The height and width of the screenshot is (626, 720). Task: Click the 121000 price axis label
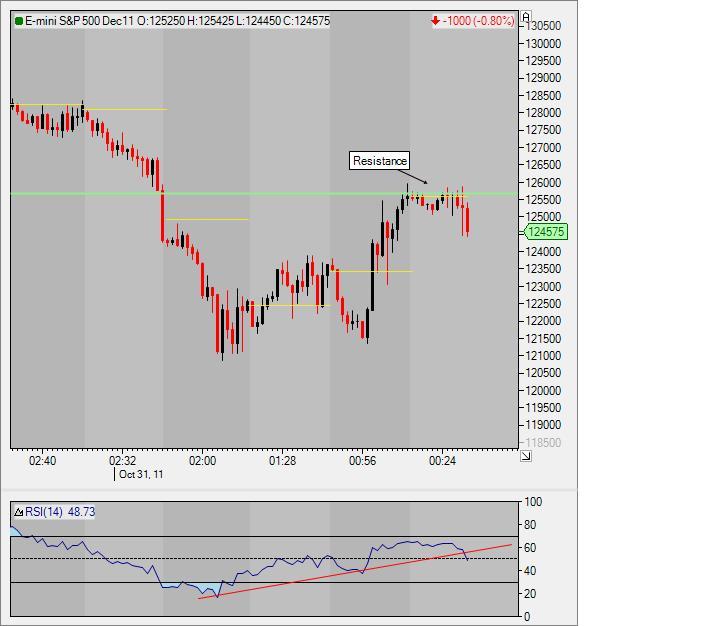[543, 356]
